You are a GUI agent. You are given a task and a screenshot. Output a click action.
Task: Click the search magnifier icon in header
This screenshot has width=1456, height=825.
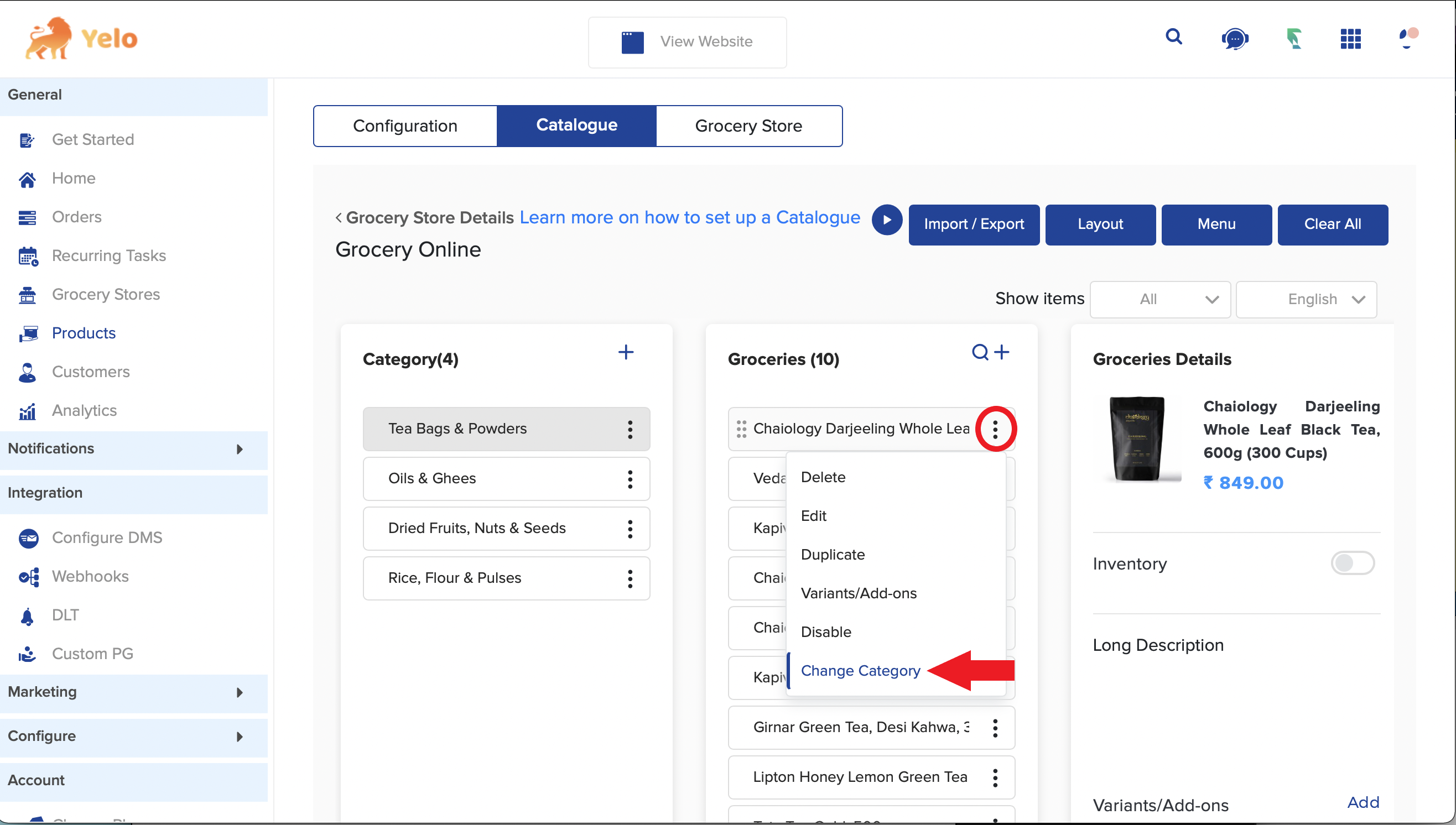click(1174, 38)
